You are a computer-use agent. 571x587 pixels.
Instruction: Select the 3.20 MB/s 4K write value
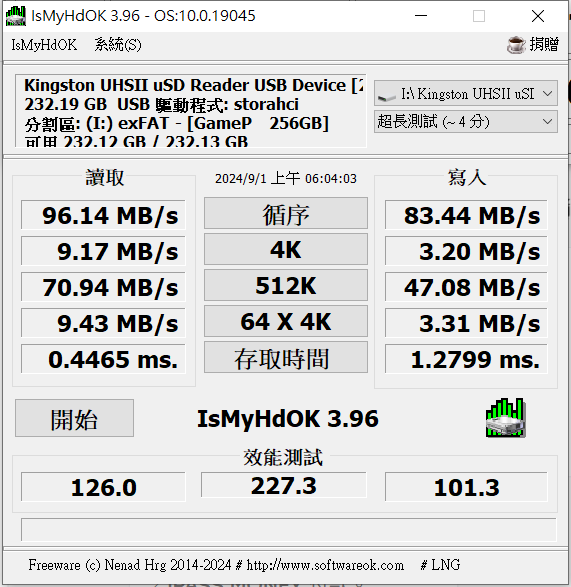tap(466, 251)
